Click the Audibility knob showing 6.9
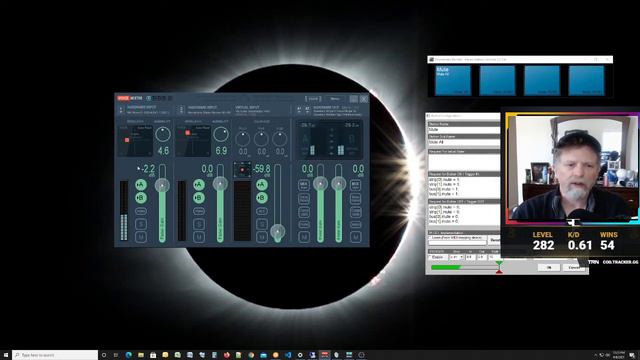This screenshot has width=640, height=360. tap(221, 134)
